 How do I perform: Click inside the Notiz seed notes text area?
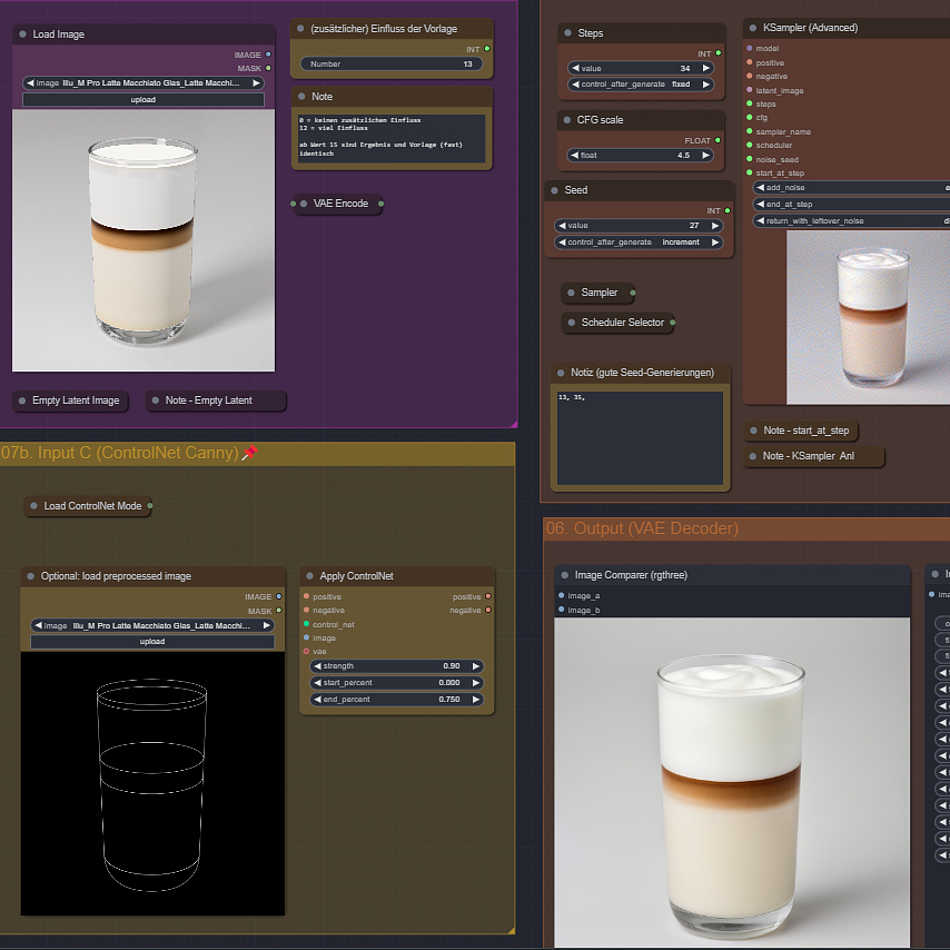click(x=640, y=438)
